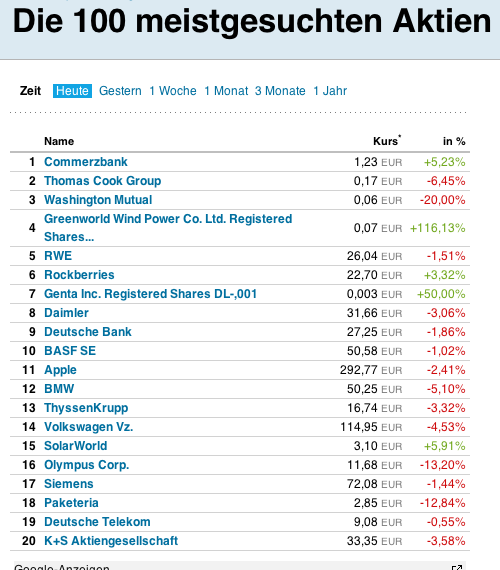Image resolution: width=500 pixels, height=570 pixels.
Task: Click the Commerzbank price 1,23 EUR
Action: [378, 162]
